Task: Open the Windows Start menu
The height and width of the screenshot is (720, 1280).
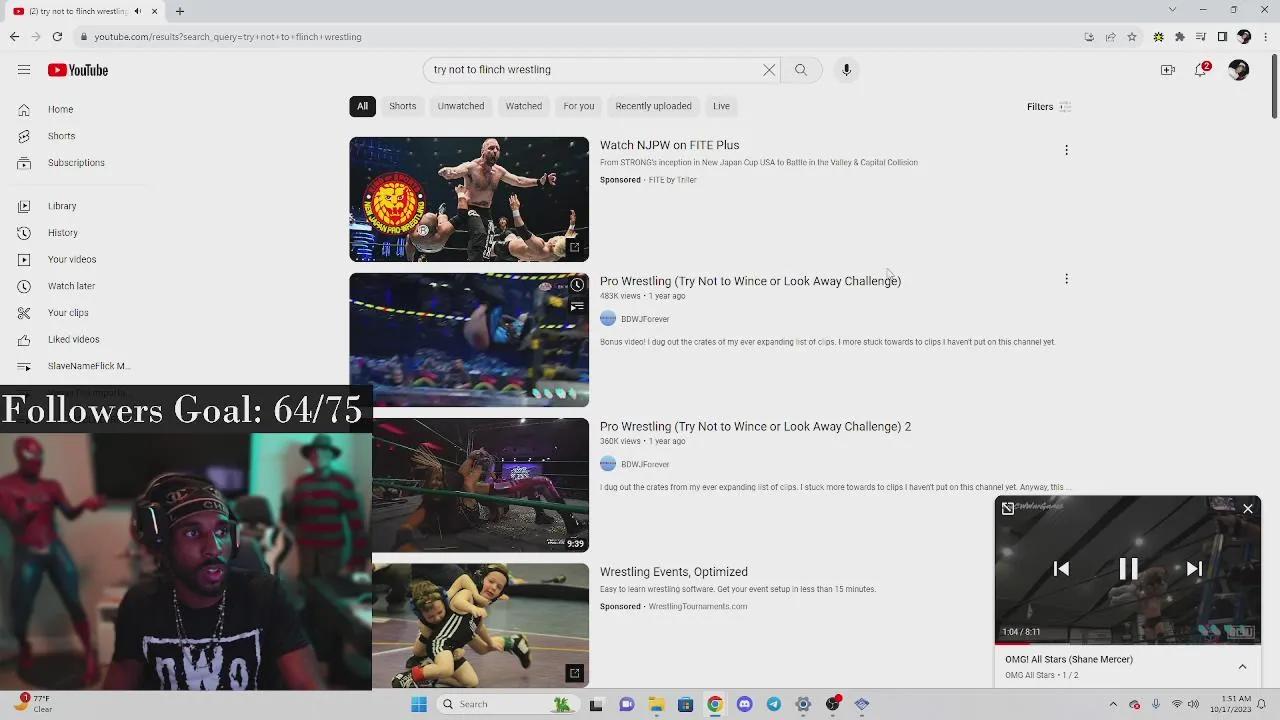Action: tap(419, 704)
